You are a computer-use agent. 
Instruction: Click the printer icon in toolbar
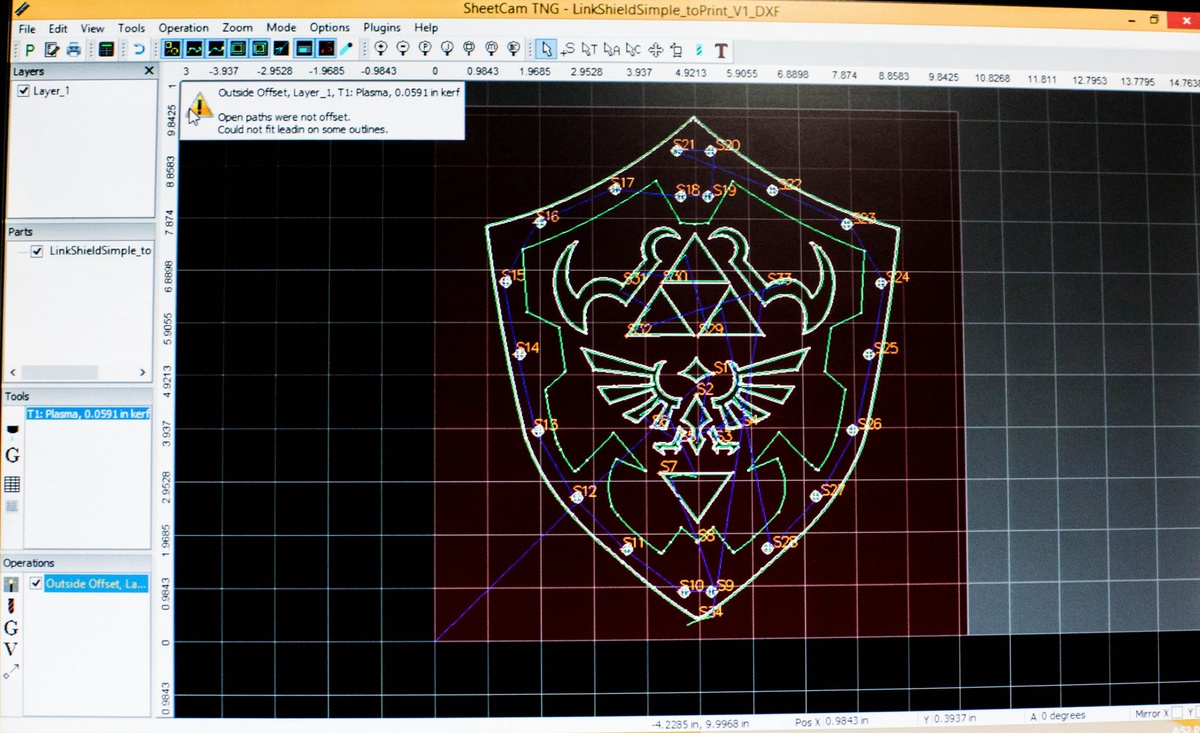[73, 48]
